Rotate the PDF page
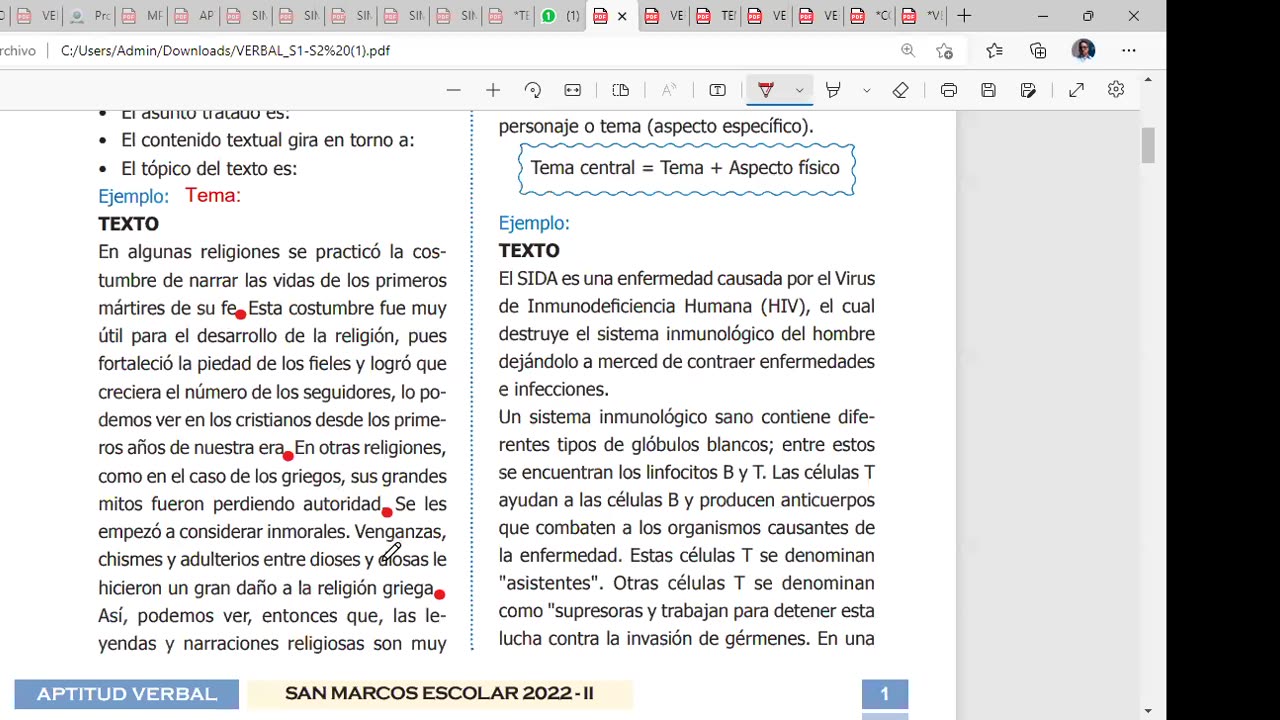The height and width of the screenshot is (720, 1280). [533, 90]
